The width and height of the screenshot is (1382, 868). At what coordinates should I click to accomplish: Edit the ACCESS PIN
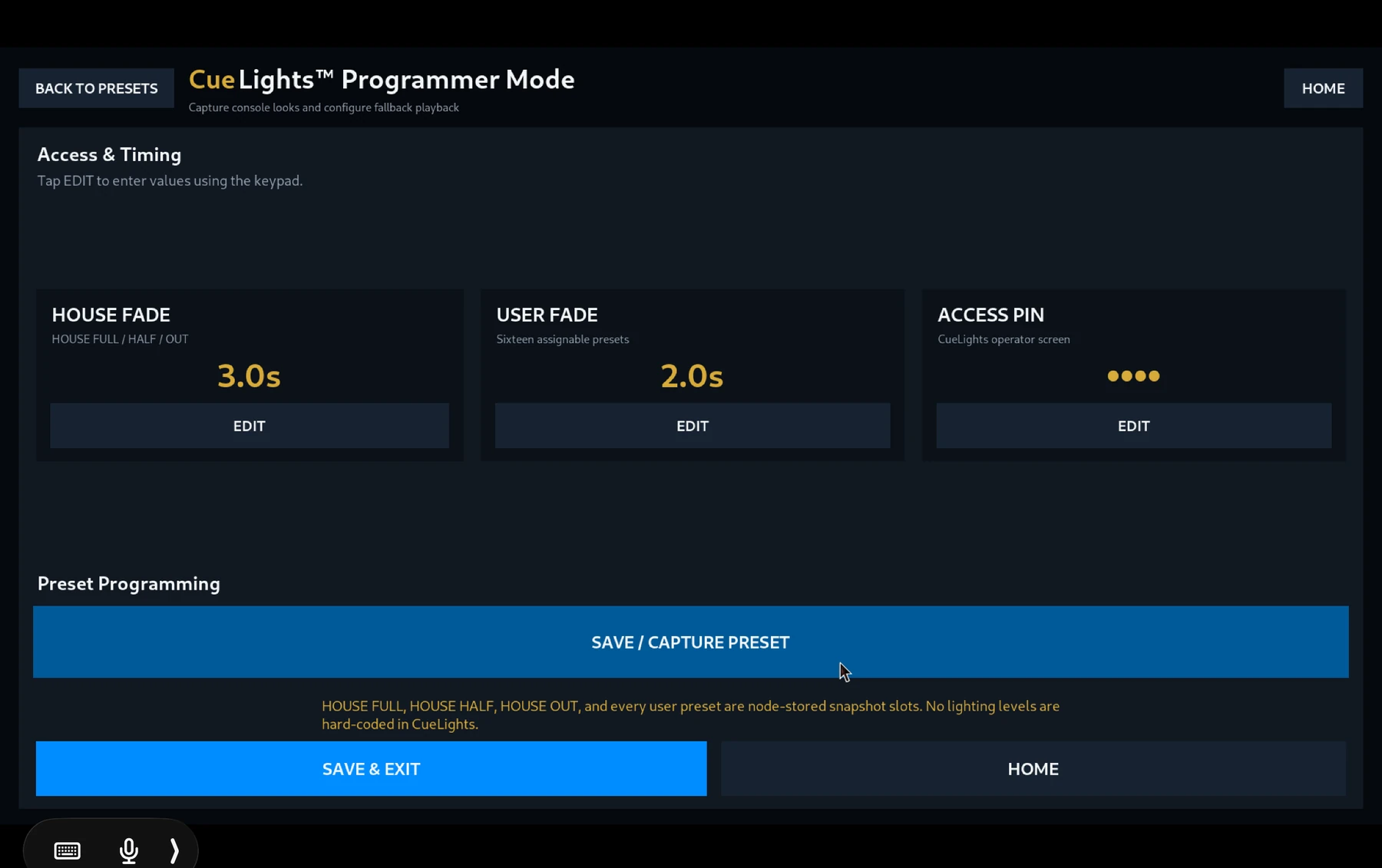point(1134,426)
